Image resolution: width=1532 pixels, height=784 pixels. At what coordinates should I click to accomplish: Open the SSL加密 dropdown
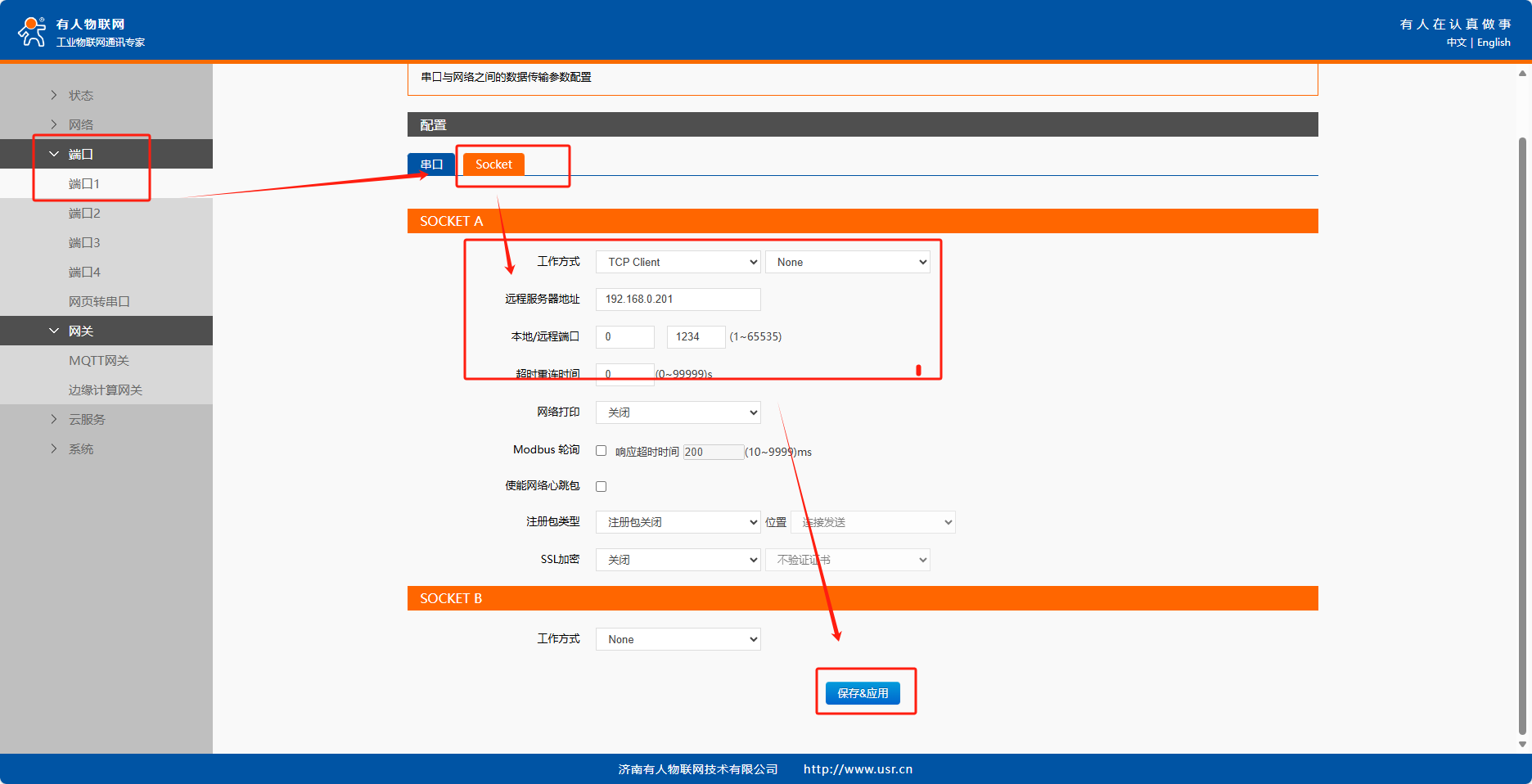(678, 560)
